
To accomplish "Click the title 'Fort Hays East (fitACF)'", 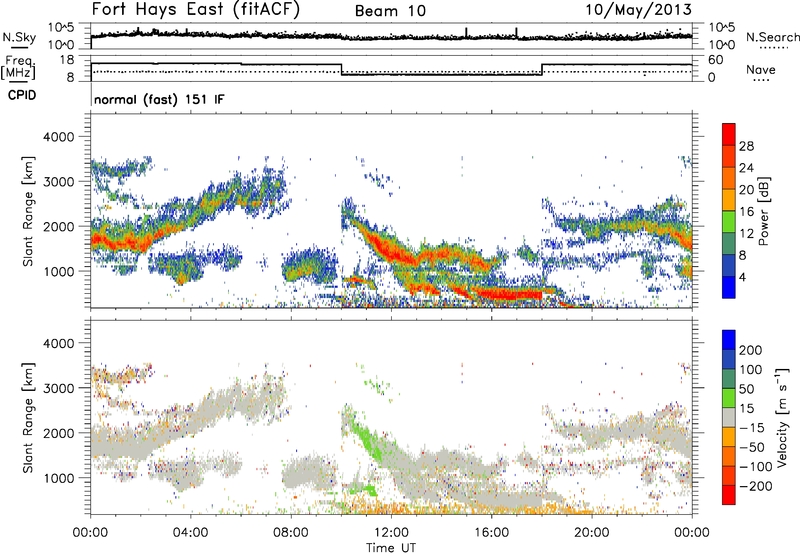I will coord(195,9).
